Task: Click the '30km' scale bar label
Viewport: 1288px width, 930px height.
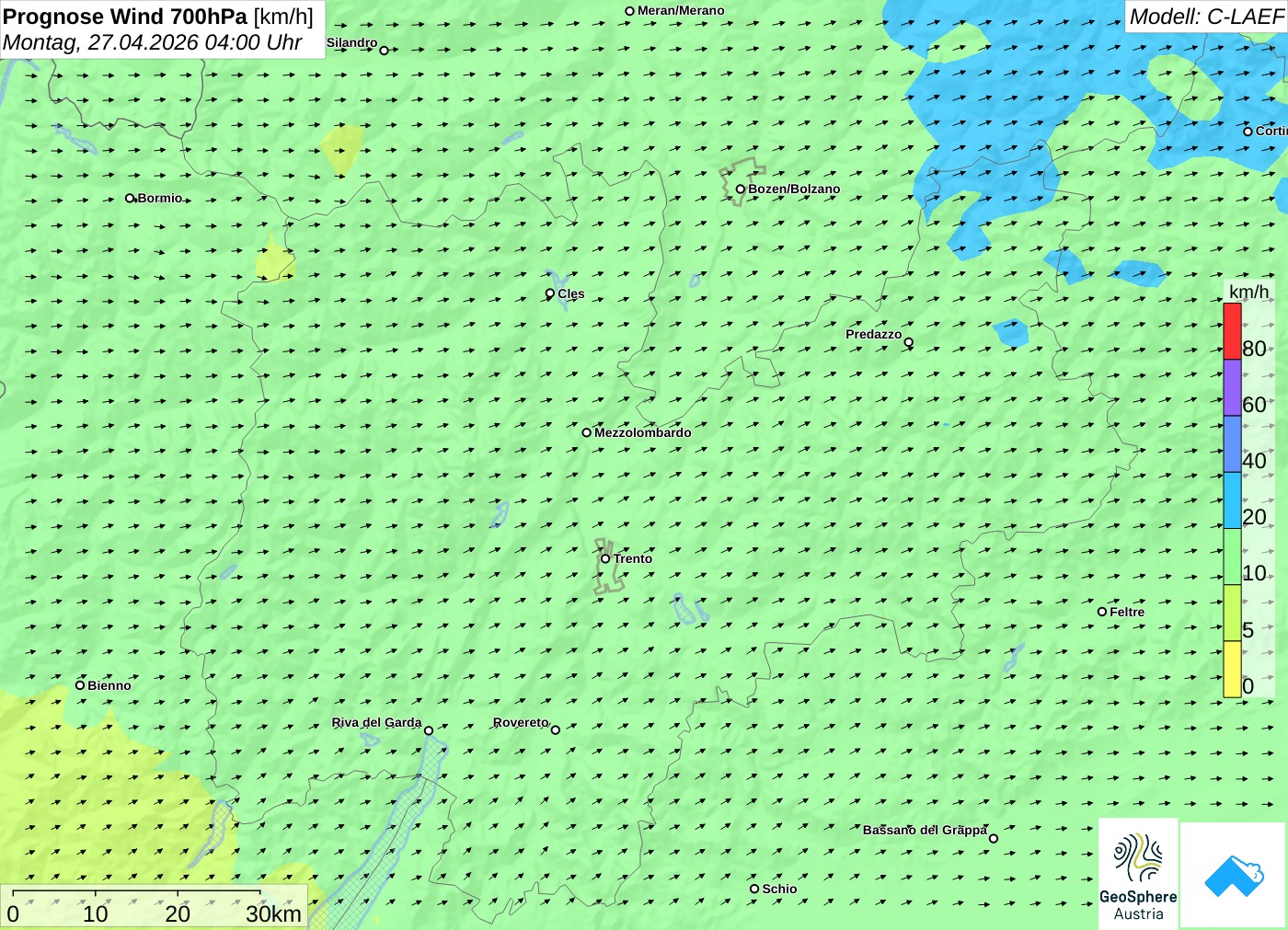Action: point(273,914)
